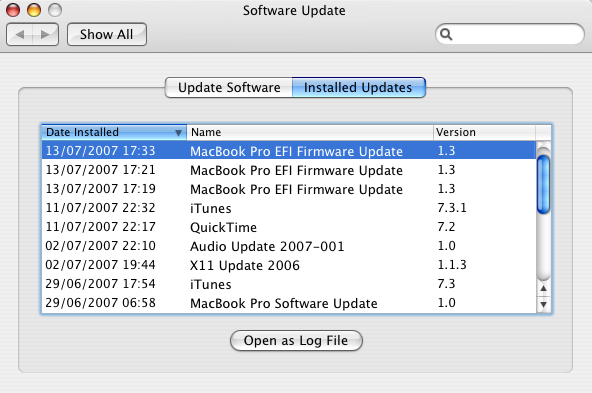Switch to the Update Software tab

pyautogui.click(x=229, y=88)
